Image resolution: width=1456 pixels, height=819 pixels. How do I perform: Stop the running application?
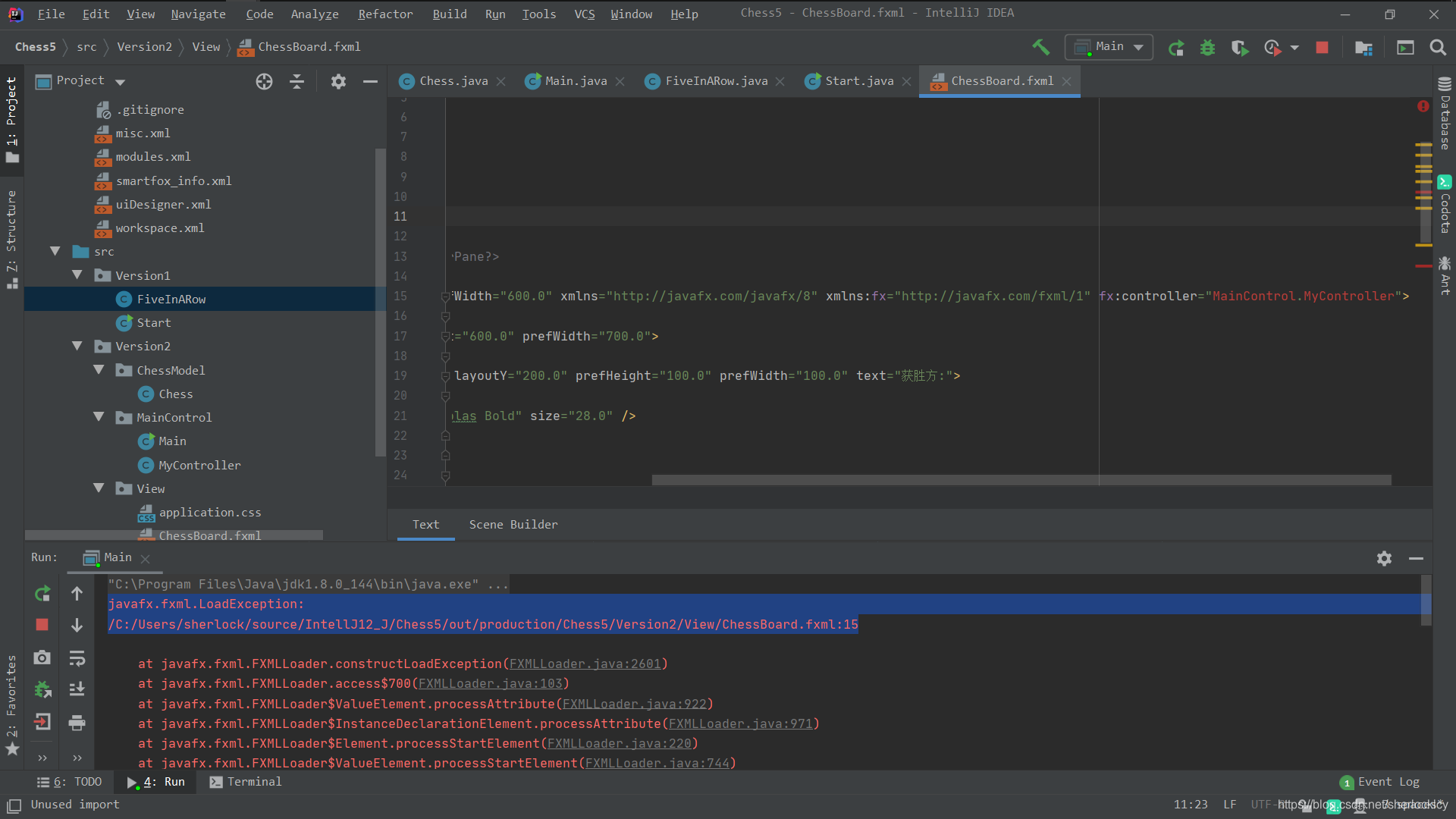[x=1322, y=47]
